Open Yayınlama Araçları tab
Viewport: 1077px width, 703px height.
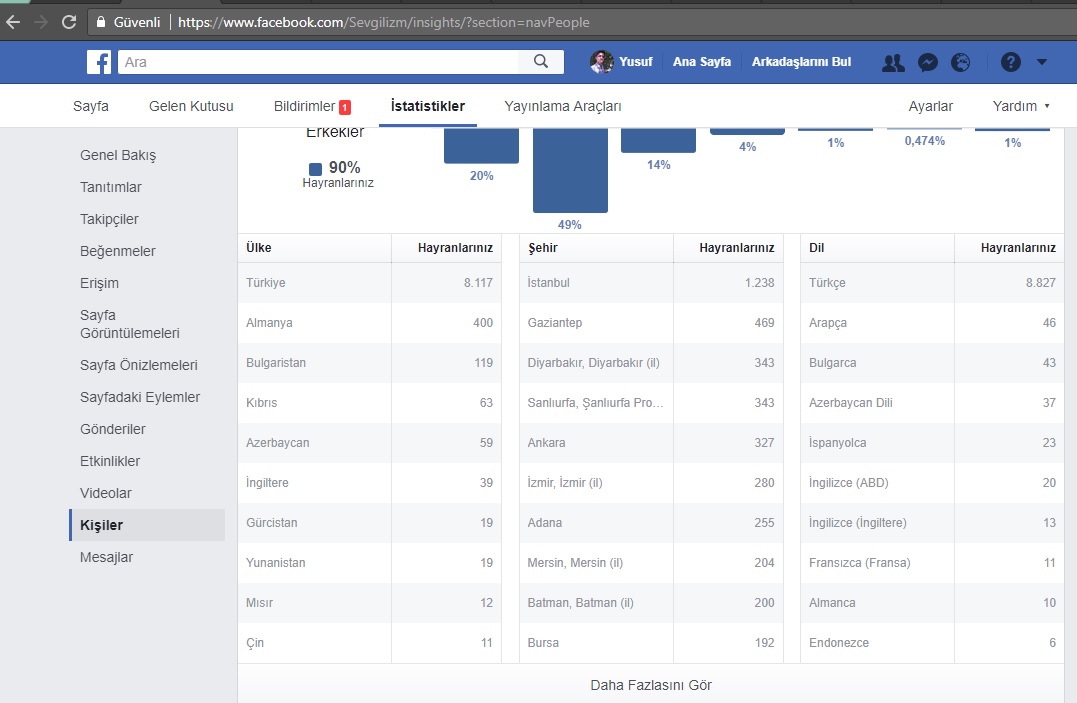coord(563,106)
